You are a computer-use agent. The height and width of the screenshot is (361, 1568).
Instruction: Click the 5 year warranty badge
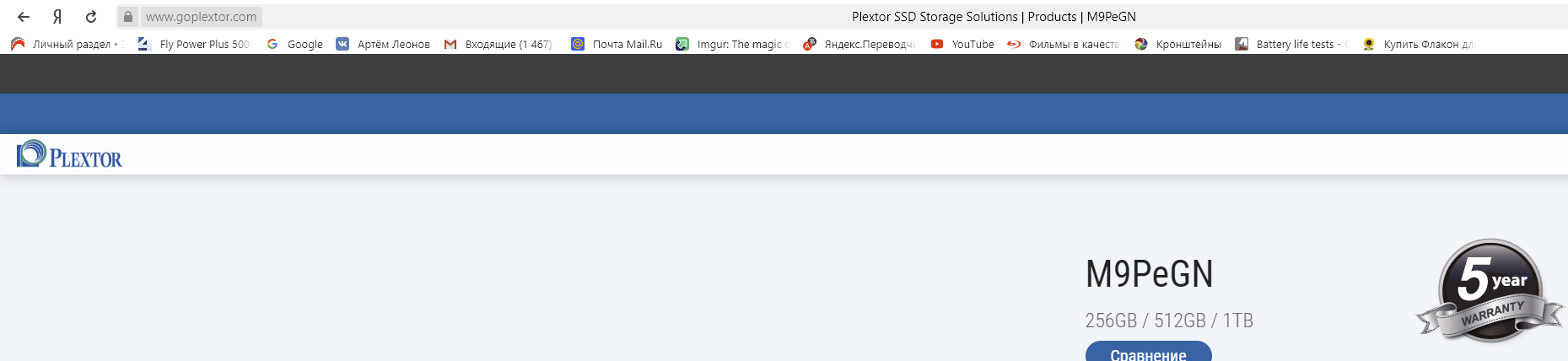coord(1490,290)
